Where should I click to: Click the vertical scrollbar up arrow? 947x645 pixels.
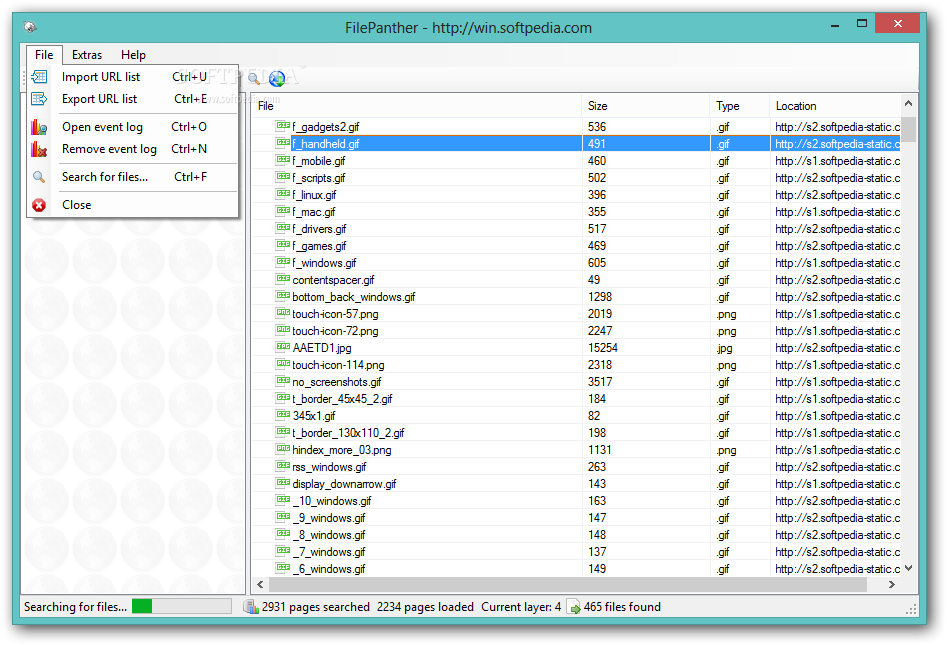click(x=908, y=104)
